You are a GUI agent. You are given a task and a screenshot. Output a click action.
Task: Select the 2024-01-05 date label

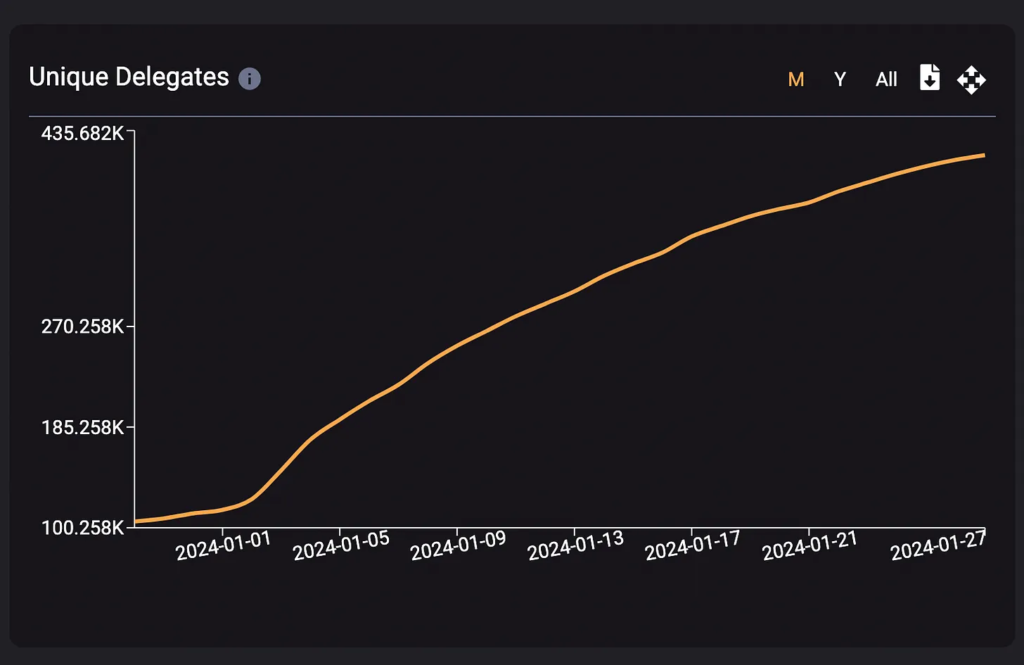[x=341, y=546]
